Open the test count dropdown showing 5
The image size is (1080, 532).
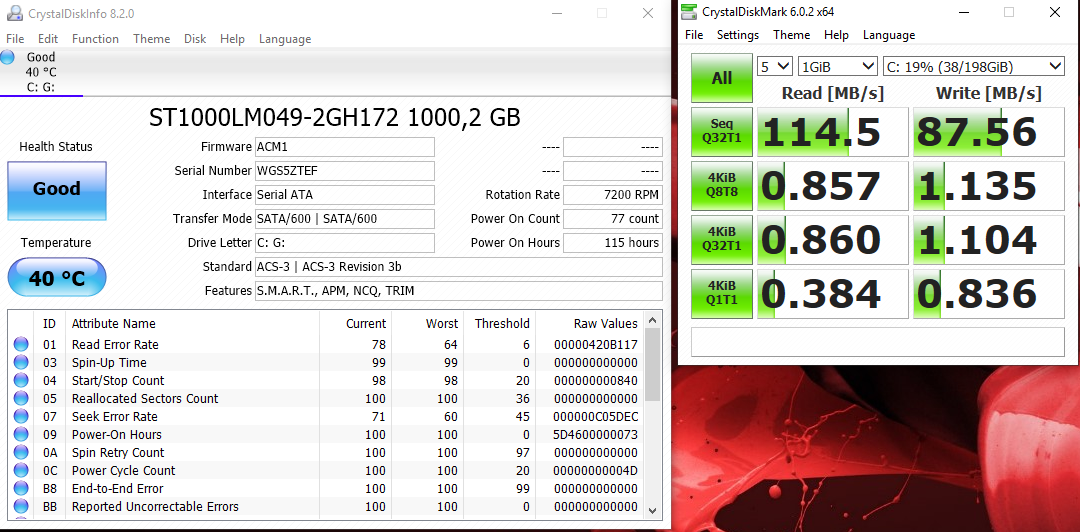click(x=774, y=67)
